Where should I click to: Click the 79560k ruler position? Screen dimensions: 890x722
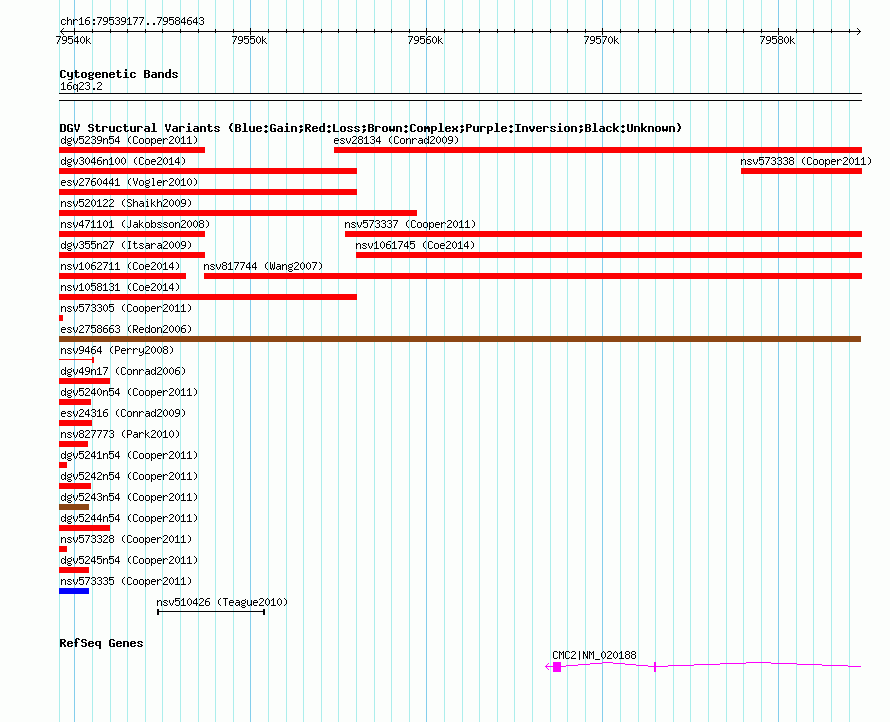(x=426, y=40)
